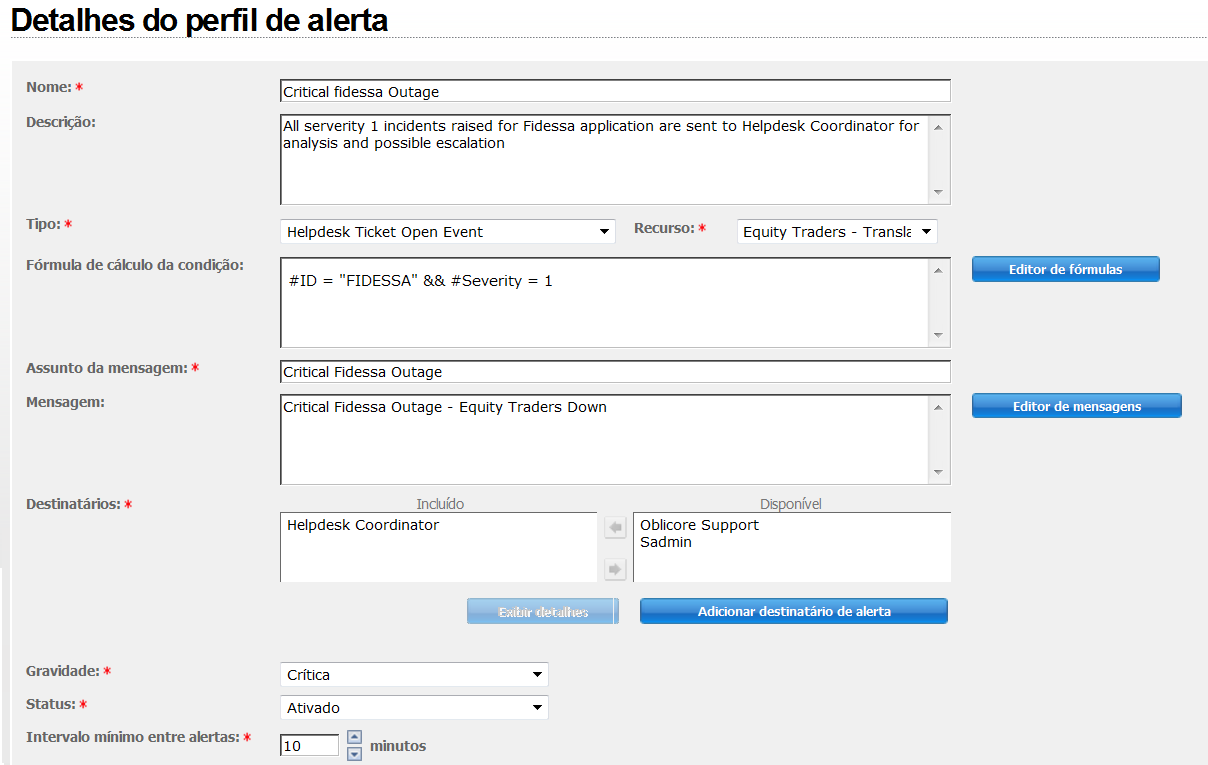Open the Recurso dropdown
1208x765 pixels.
pos(926,231)
